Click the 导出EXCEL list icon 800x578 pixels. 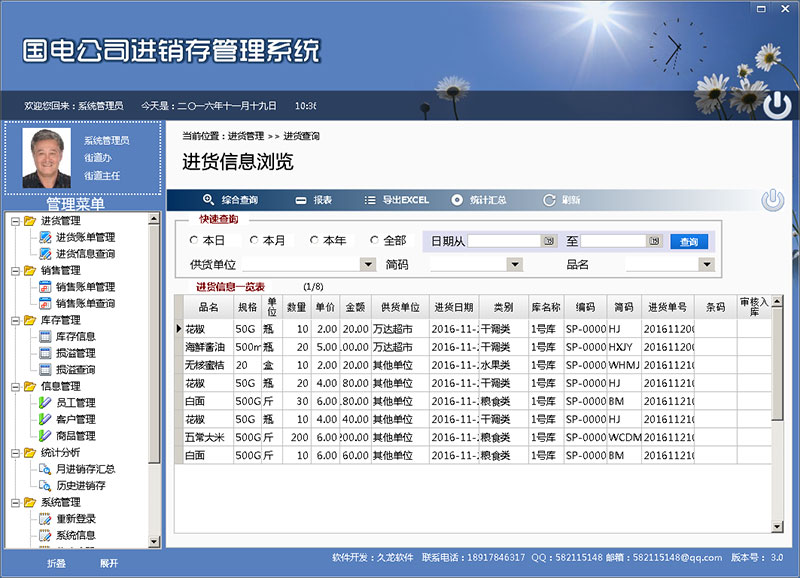point(370,200)
